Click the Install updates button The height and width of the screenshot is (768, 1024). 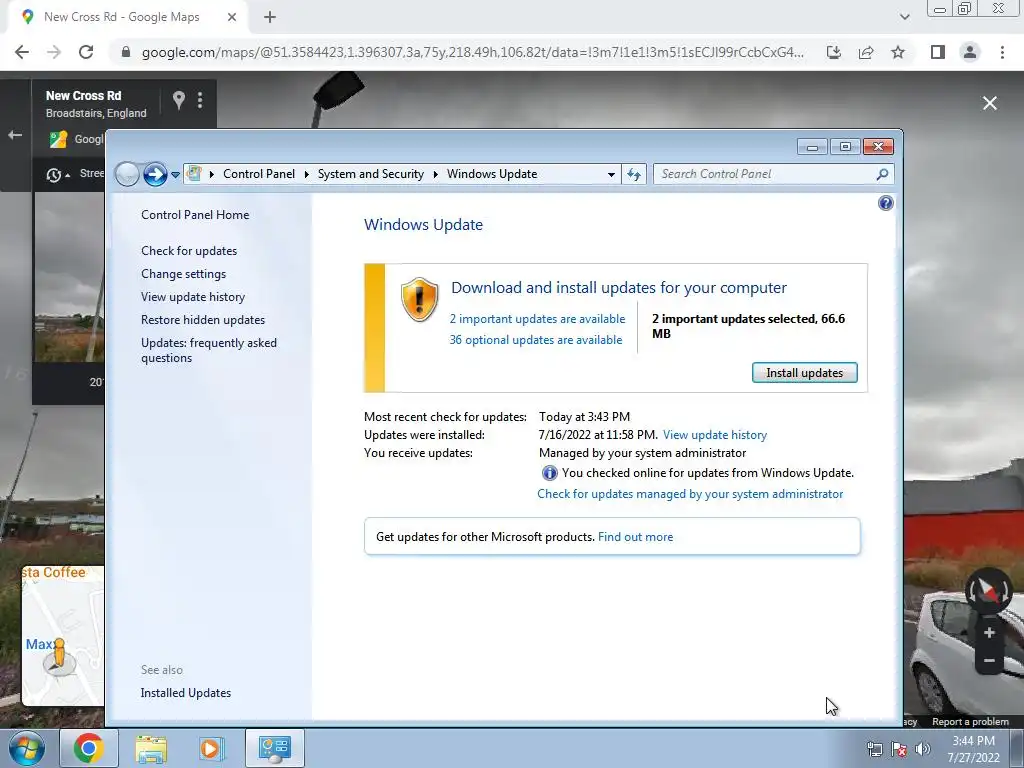coord(805,373)
